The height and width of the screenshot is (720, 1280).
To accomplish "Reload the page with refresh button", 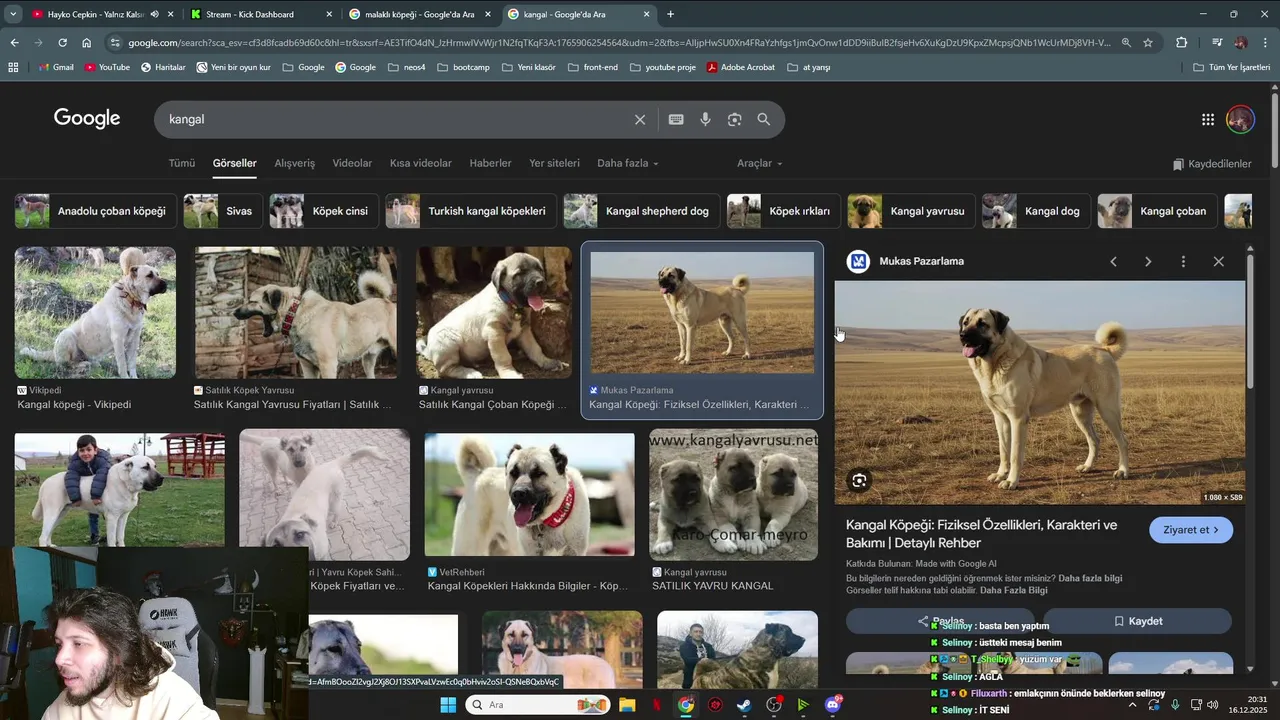I will [62, 43].
